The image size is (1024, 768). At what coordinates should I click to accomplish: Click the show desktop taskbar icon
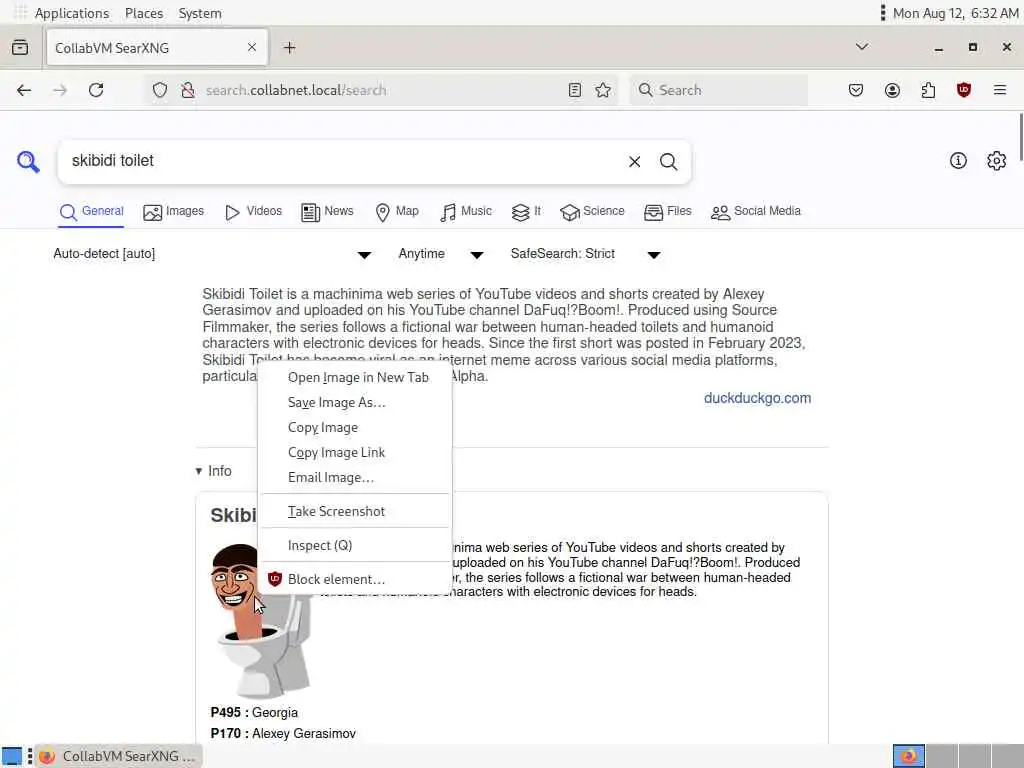tap(12, 756)
